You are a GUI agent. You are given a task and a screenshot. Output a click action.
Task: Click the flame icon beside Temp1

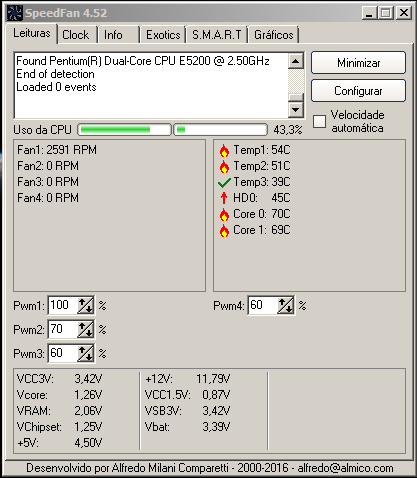[224, 151]
